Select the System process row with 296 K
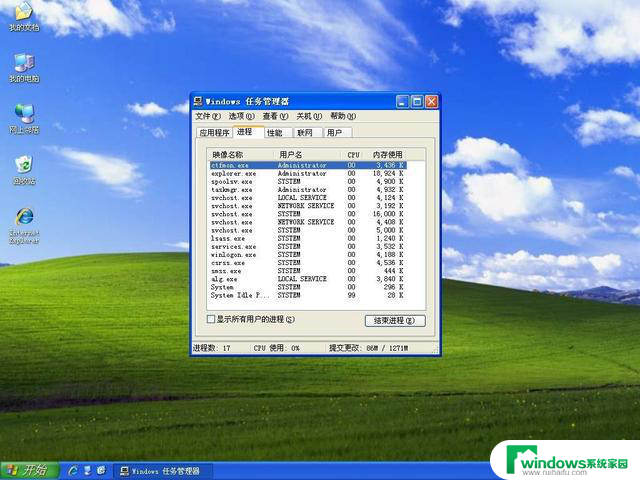Image resolution: width=640 pixels, height=480 pixels. (x=308, y=287)
